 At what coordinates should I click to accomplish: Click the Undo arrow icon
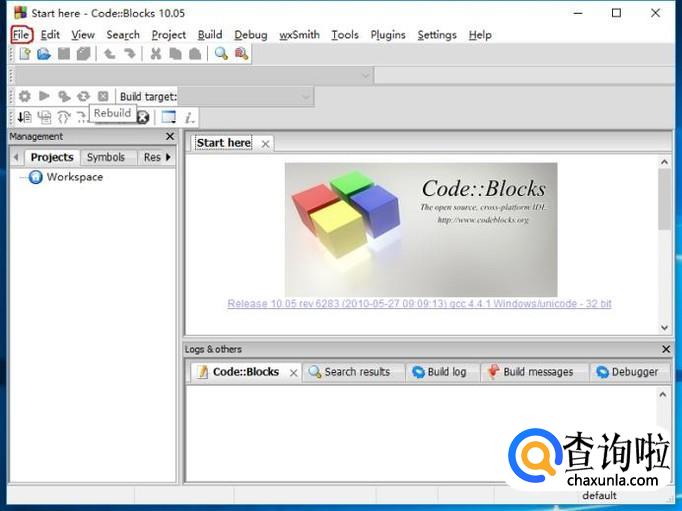coord(110,54)
